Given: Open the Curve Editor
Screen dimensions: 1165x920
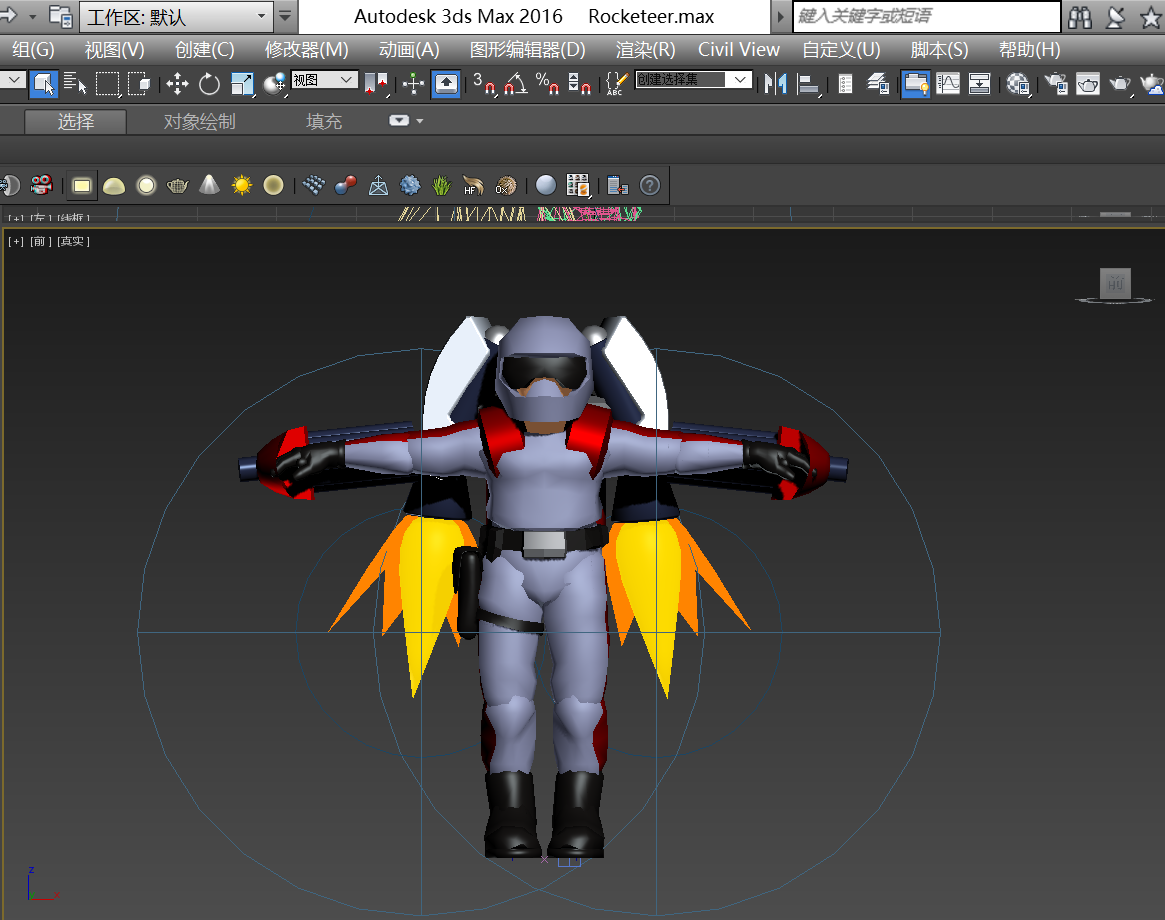Looking at the screenshot, I should click(x=948, y=83).
